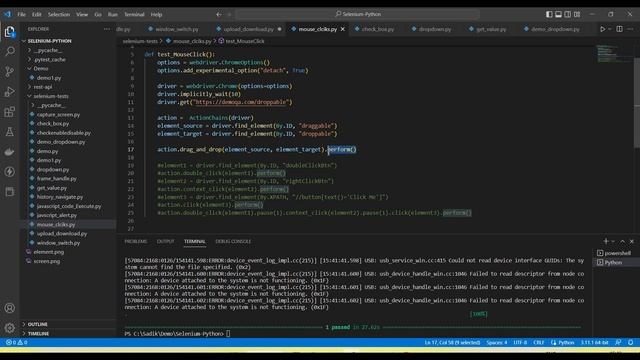The width and height of the screenshot is (640, 360).
Task: Switch to the OUTPUT panel tab
Action: pos(165,241)
